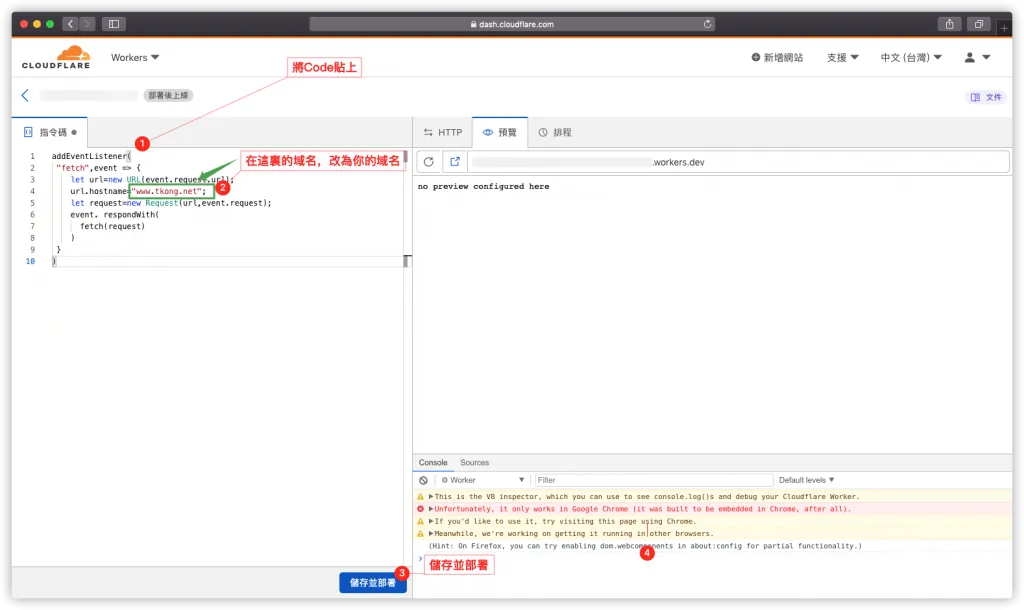1024x610 pixels.
Task: Open preview in new window icon
Action: [x=455, y=162]
